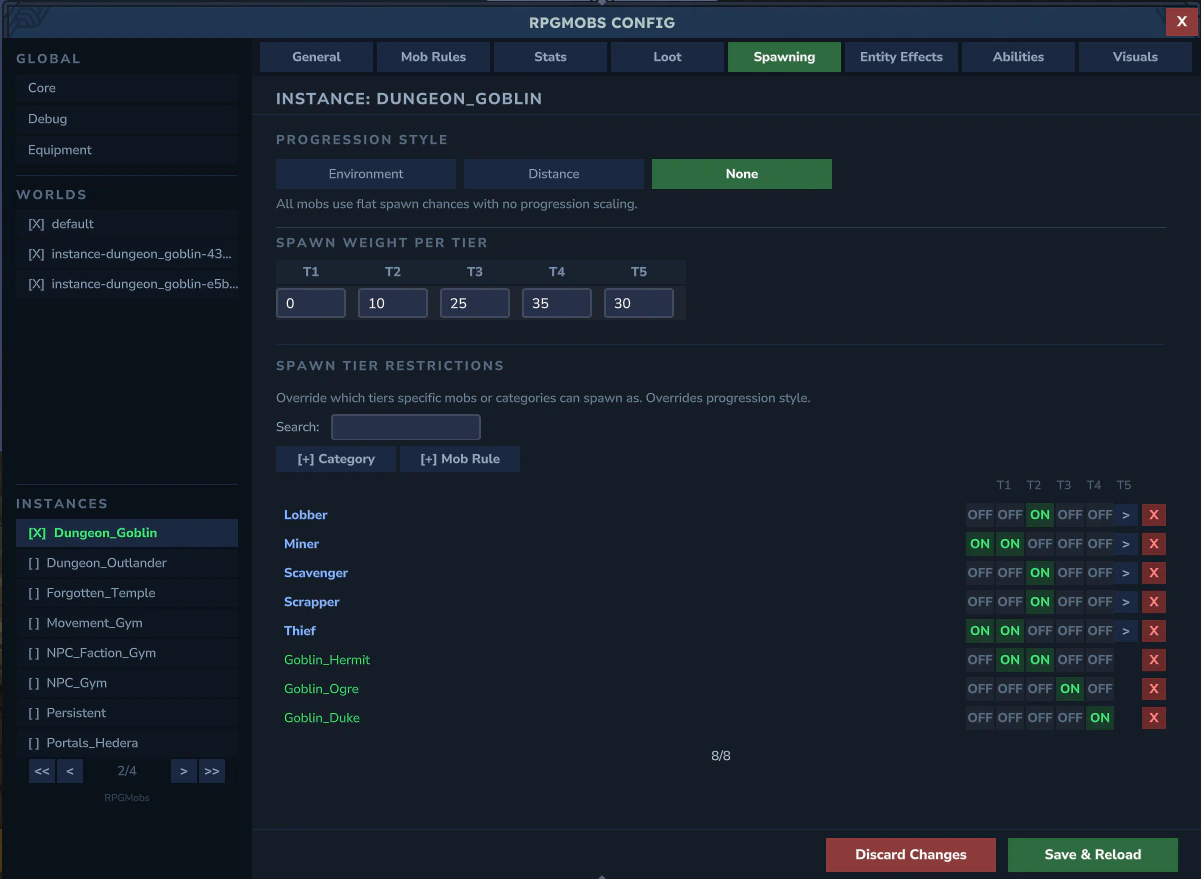1201x879 pixels.
Task: Return to first instances page double arrow
Action: (x=41, y=770)
